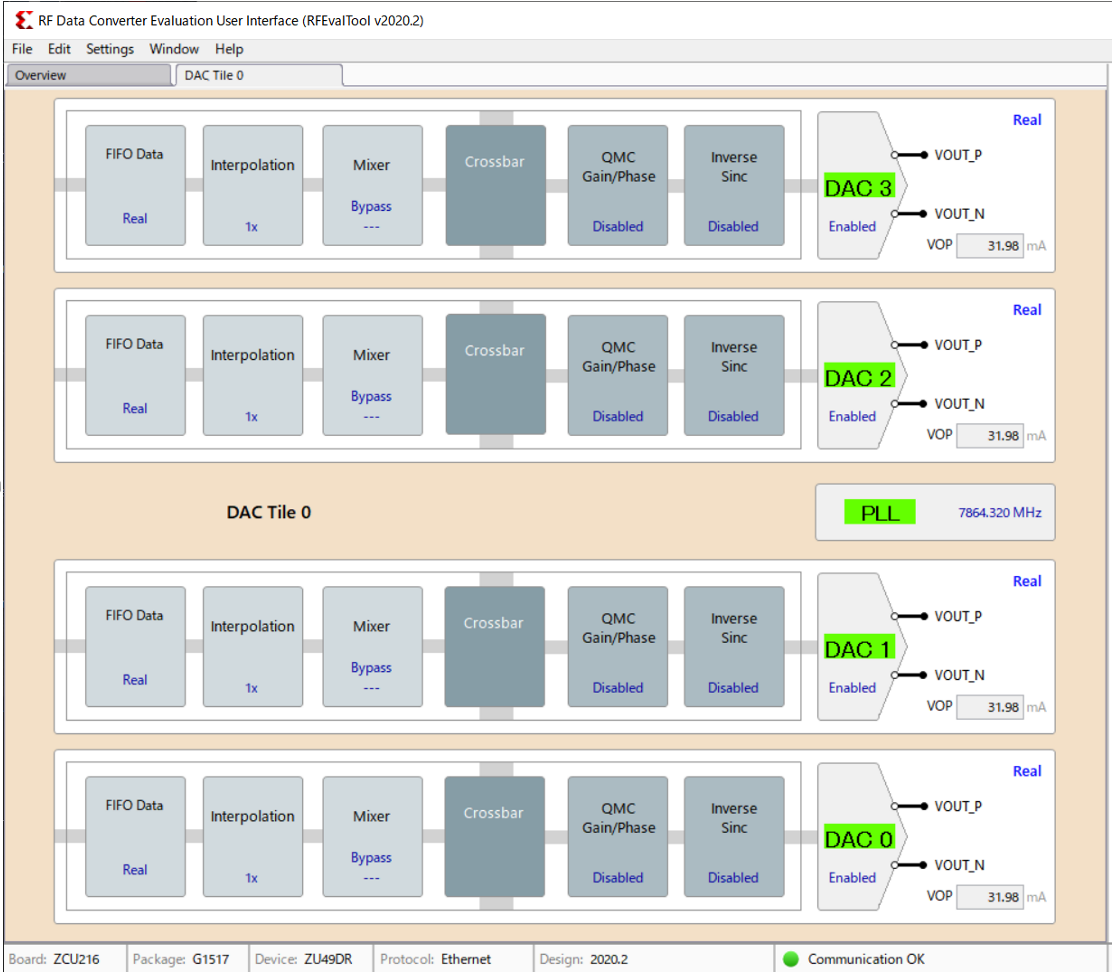
Task: Open Mixer block in DAC 1 row
Action: coord(372,647)
